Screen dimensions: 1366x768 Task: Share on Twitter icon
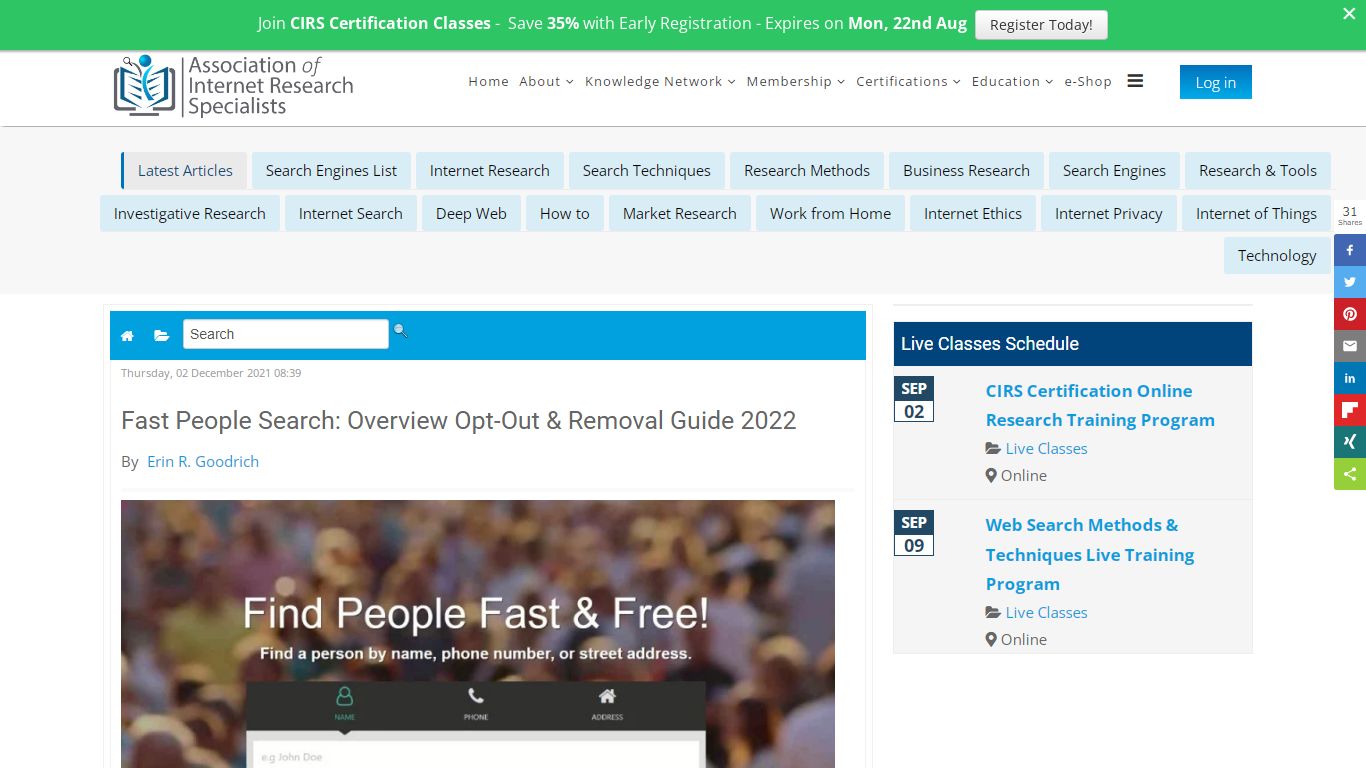pyautogui.click(x=1350, y=282)
